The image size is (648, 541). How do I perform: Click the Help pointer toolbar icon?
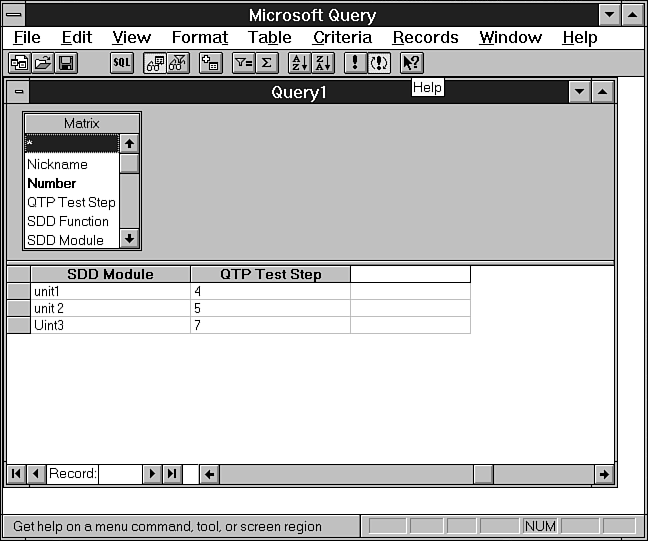pos(412,63)
